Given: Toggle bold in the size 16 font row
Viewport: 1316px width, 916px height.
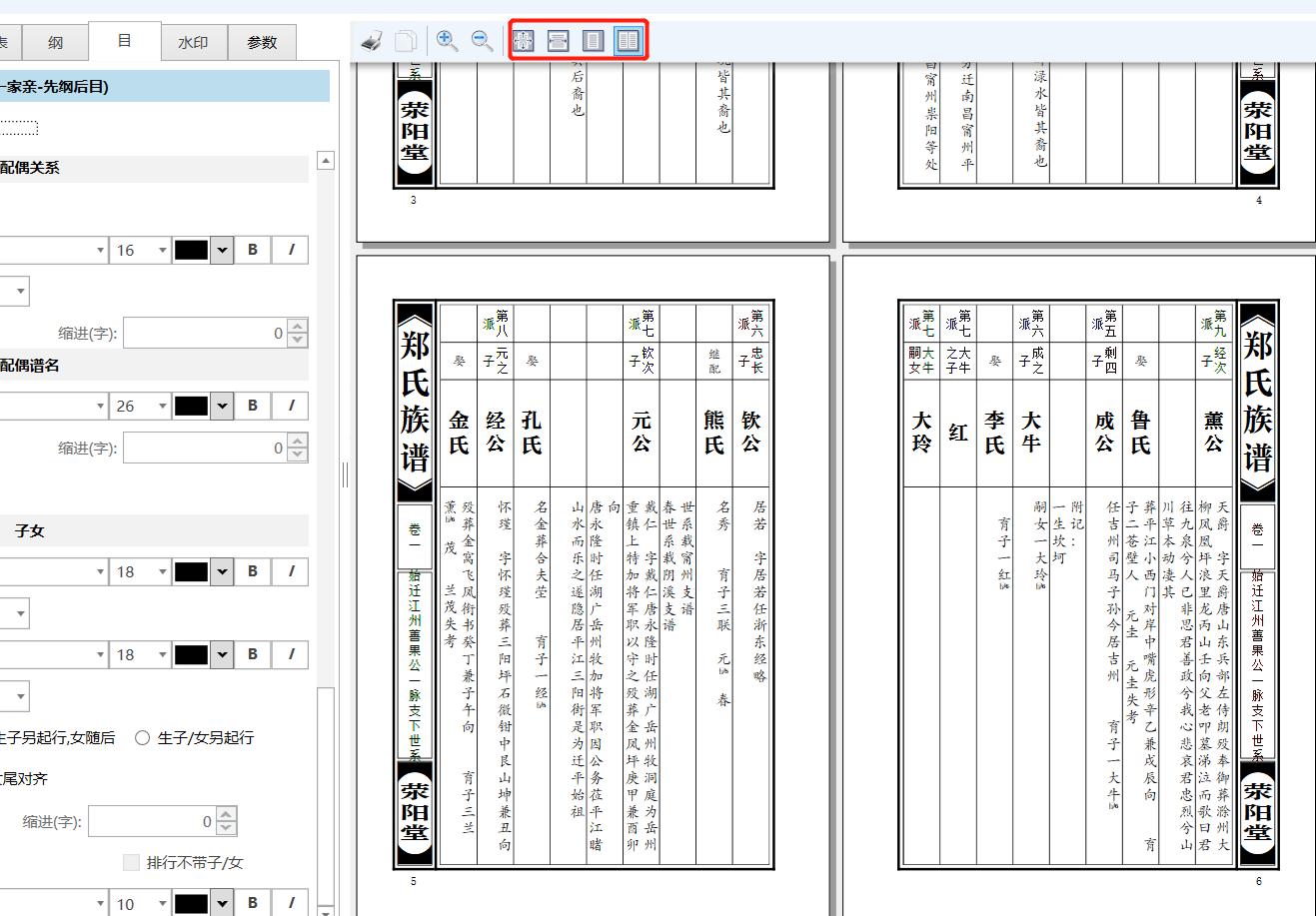Looking at the screenshot, I should pyautogui.click(x=253, y=250).
